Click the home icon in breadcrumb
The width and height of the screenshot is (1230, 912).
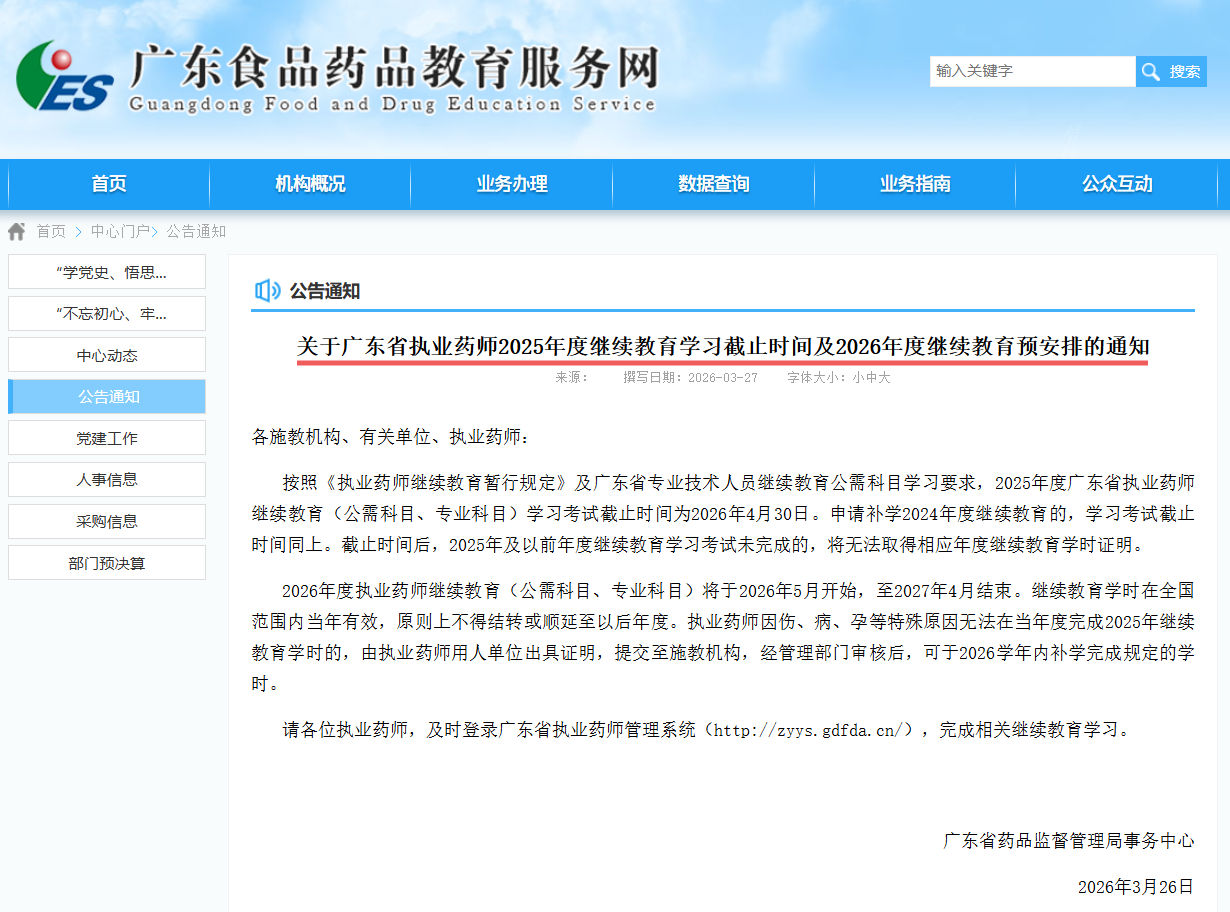(17, 232)
